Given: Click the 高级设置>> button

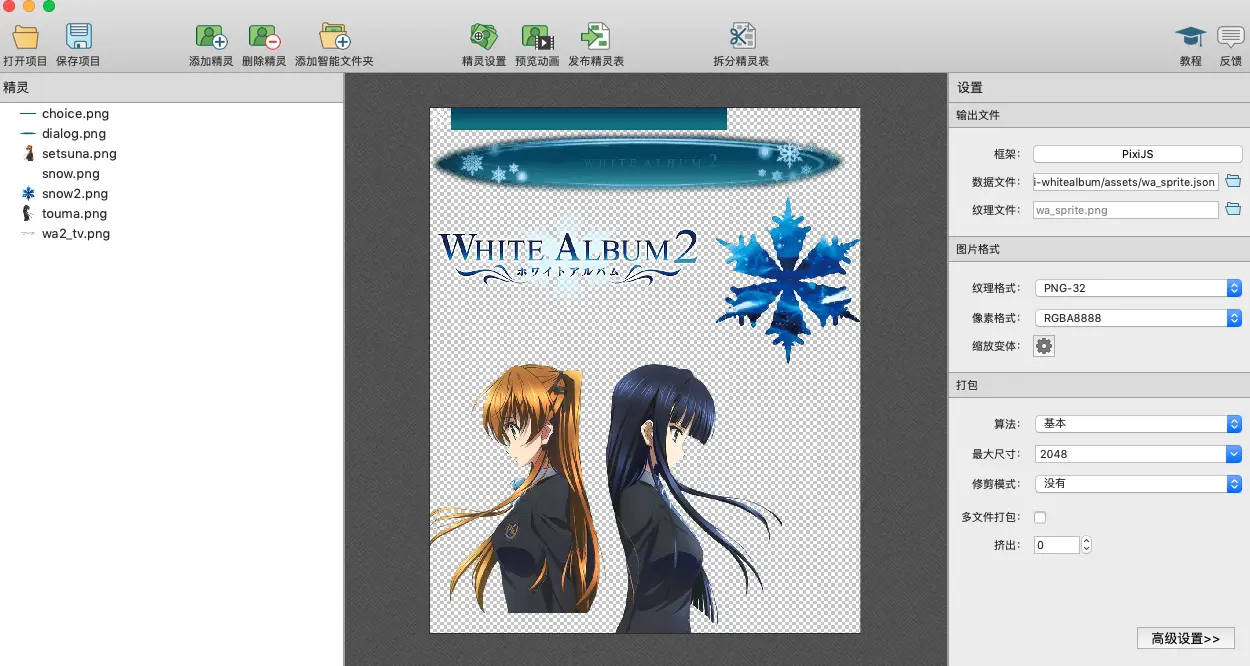Looking at the screenshot, I should pyautogui.click(x=1186, y=638).
